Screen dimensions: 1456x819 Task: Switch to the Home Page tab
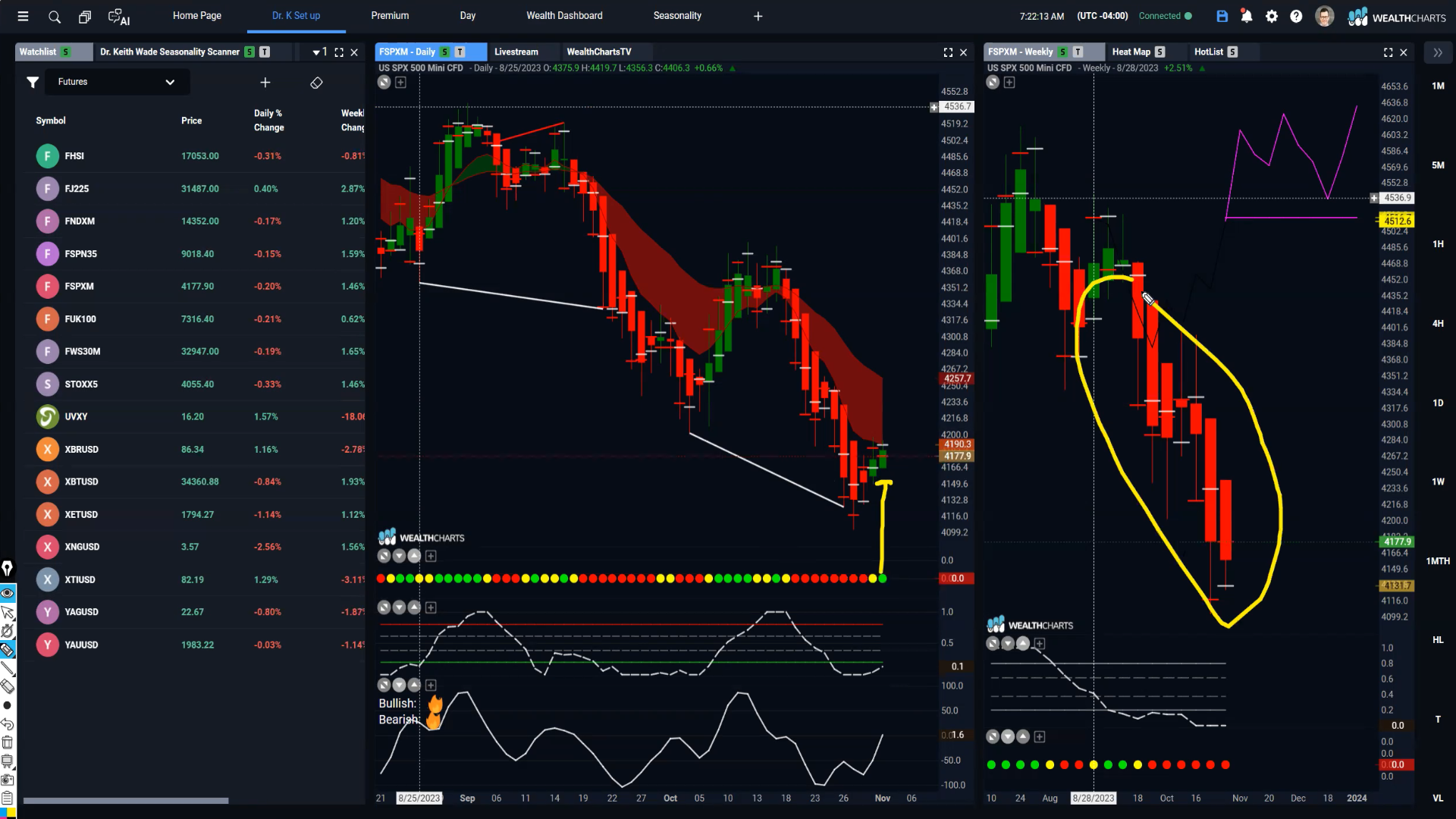197,16
